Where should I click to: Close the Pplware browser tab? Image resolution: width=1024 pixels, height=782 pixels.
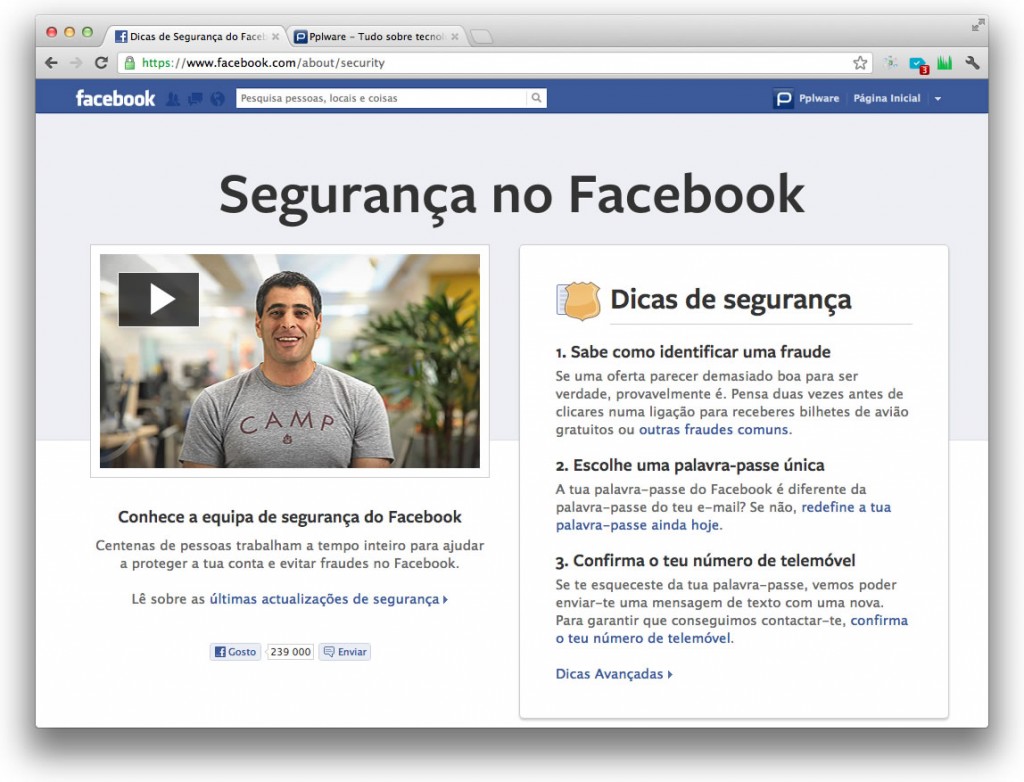click(455, 37)
